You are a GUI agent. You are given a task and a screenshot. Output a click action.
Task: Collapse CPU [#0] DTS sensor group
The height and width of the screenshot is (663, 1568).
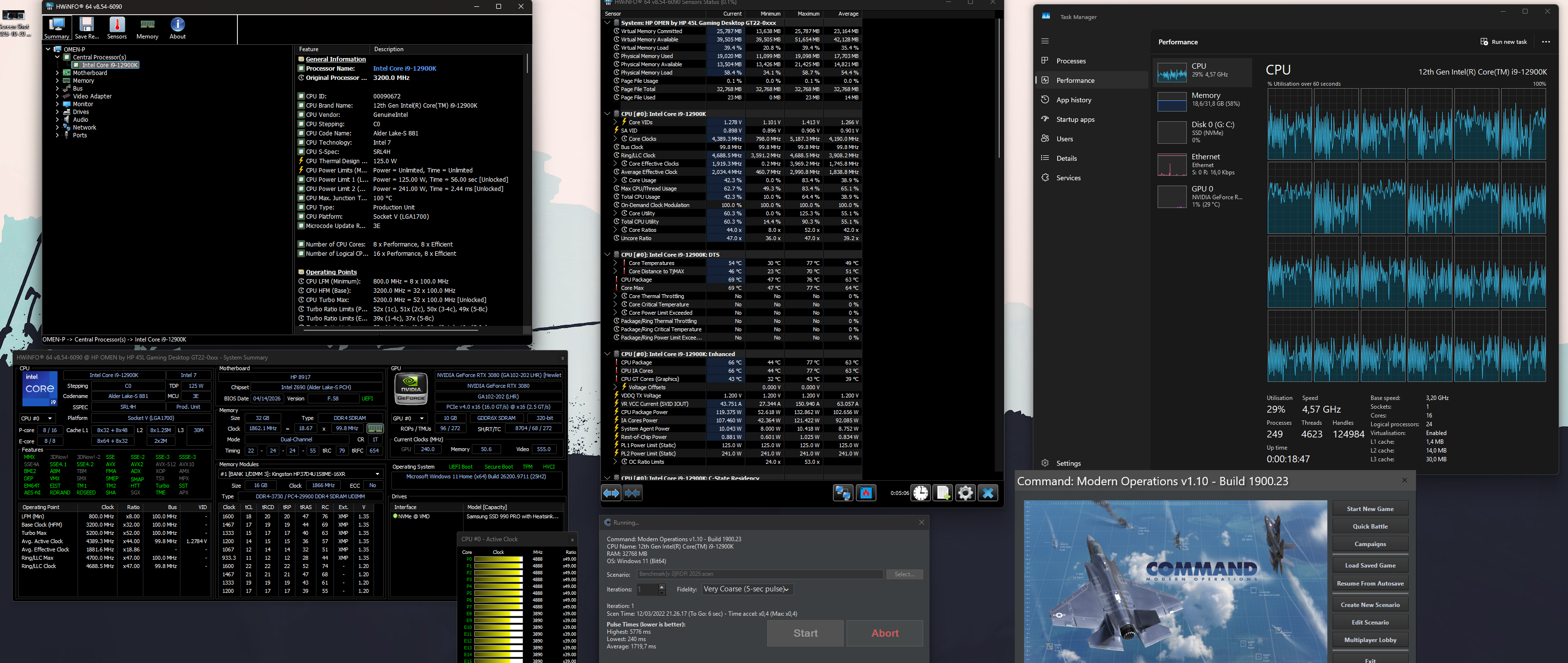tap(607, 255)
